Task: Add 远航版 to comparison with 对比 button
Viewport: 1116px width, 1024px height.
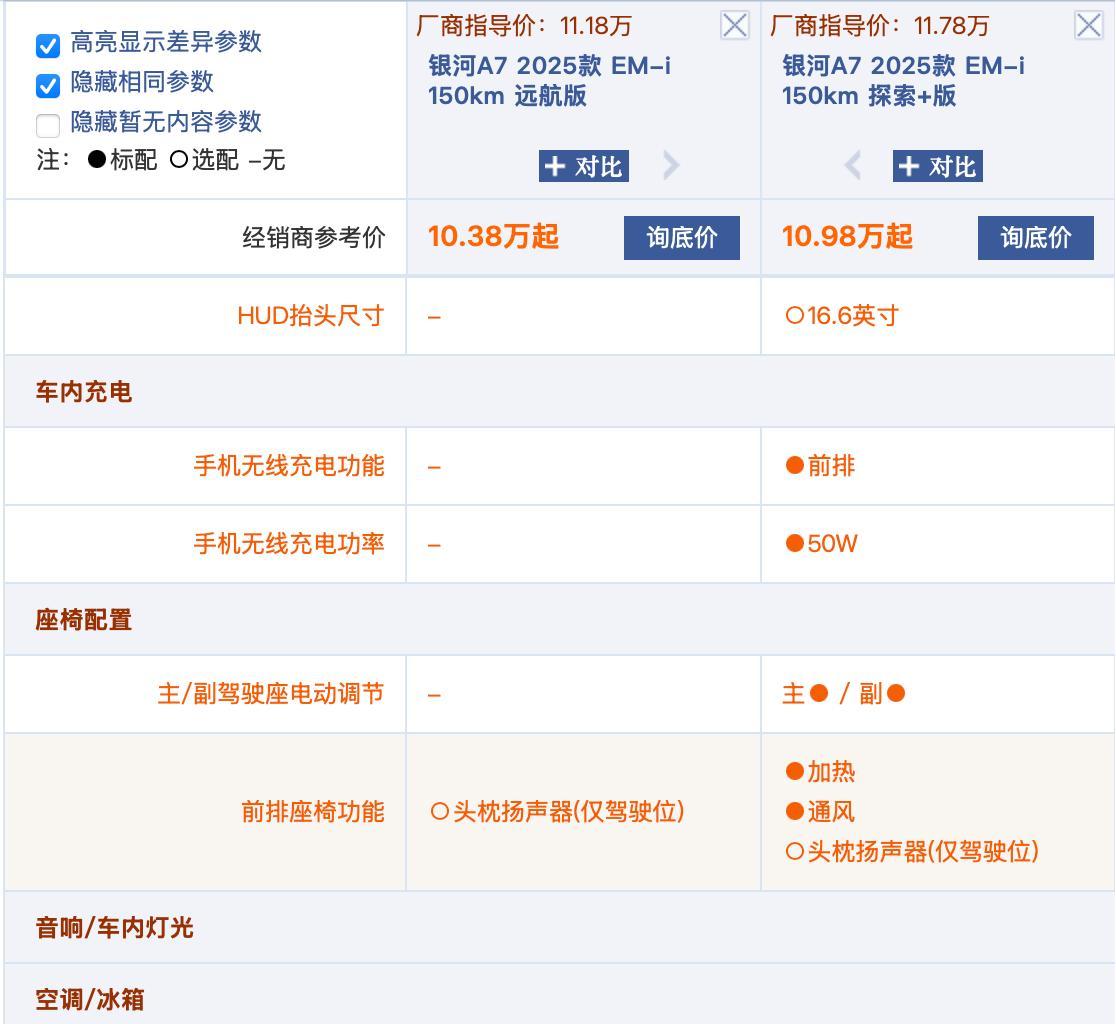Action: (584, 167)
